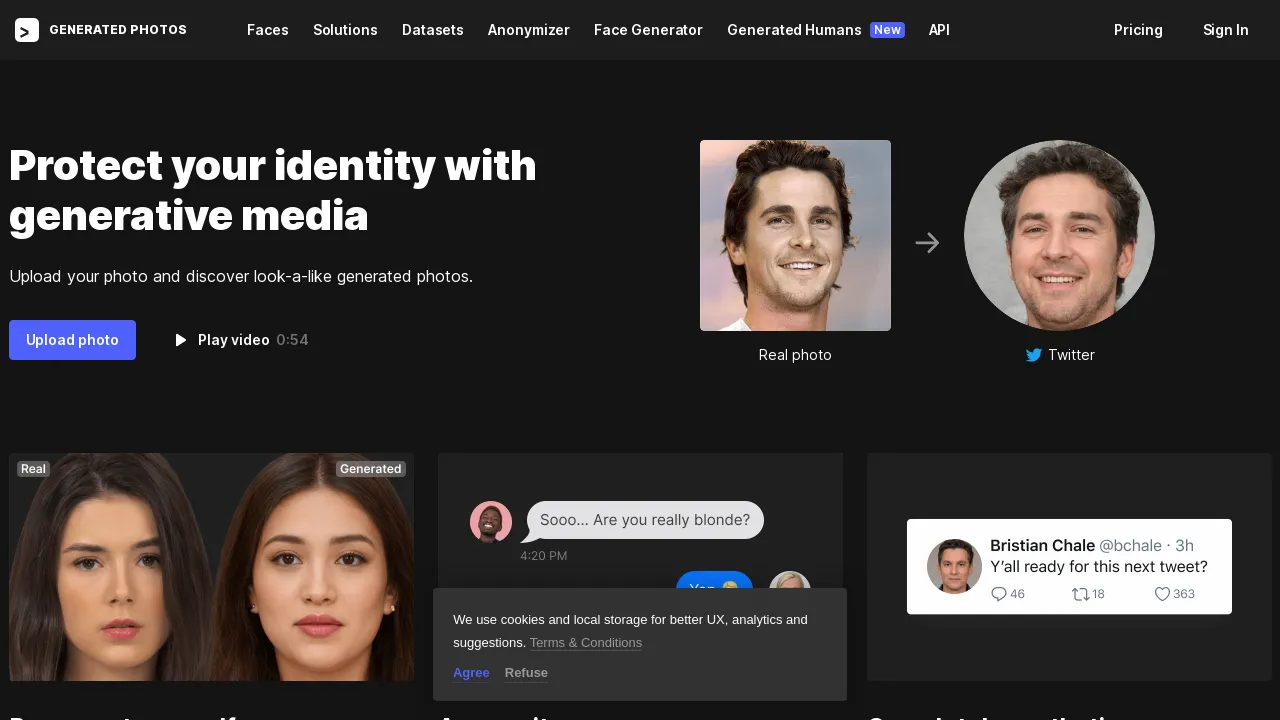Click the Bristian Chale tweet avatar
Viewport: 1280px width, 720px height.
(954, 566)
